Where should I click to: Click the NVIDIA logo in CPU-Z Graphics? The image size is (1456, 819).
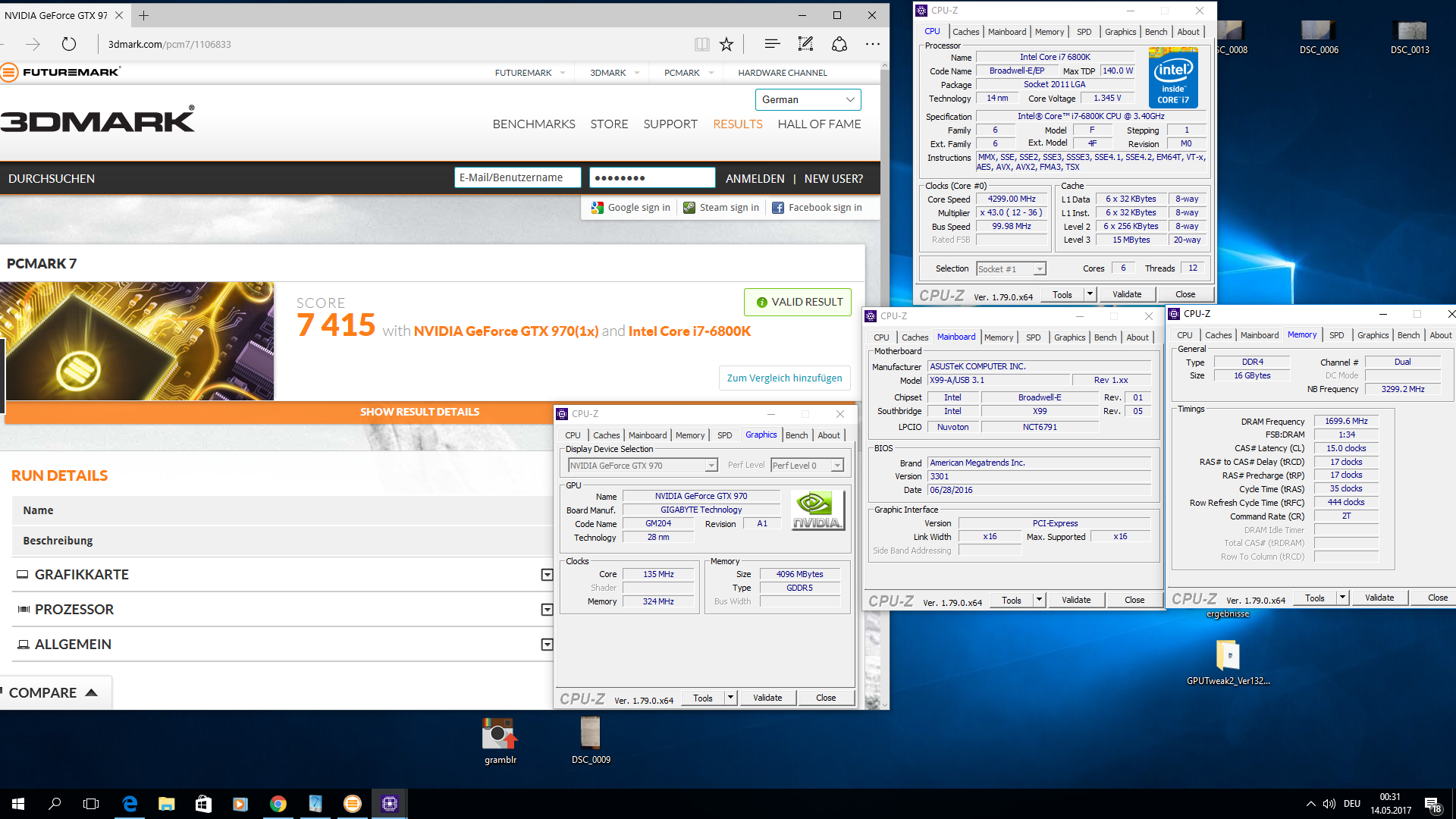click(817, 510)
